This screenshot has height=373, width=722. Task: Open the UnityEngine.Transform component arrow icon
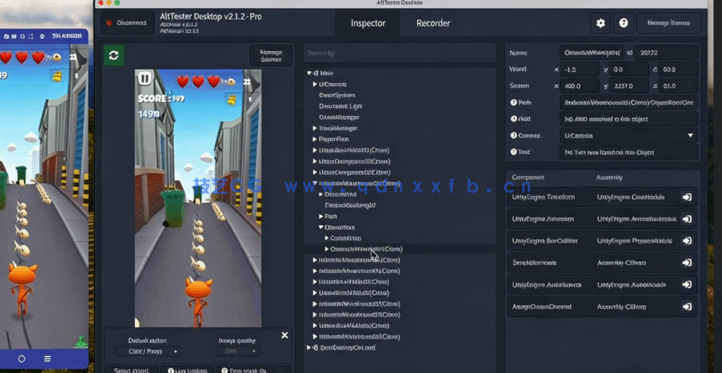[687, 197]
